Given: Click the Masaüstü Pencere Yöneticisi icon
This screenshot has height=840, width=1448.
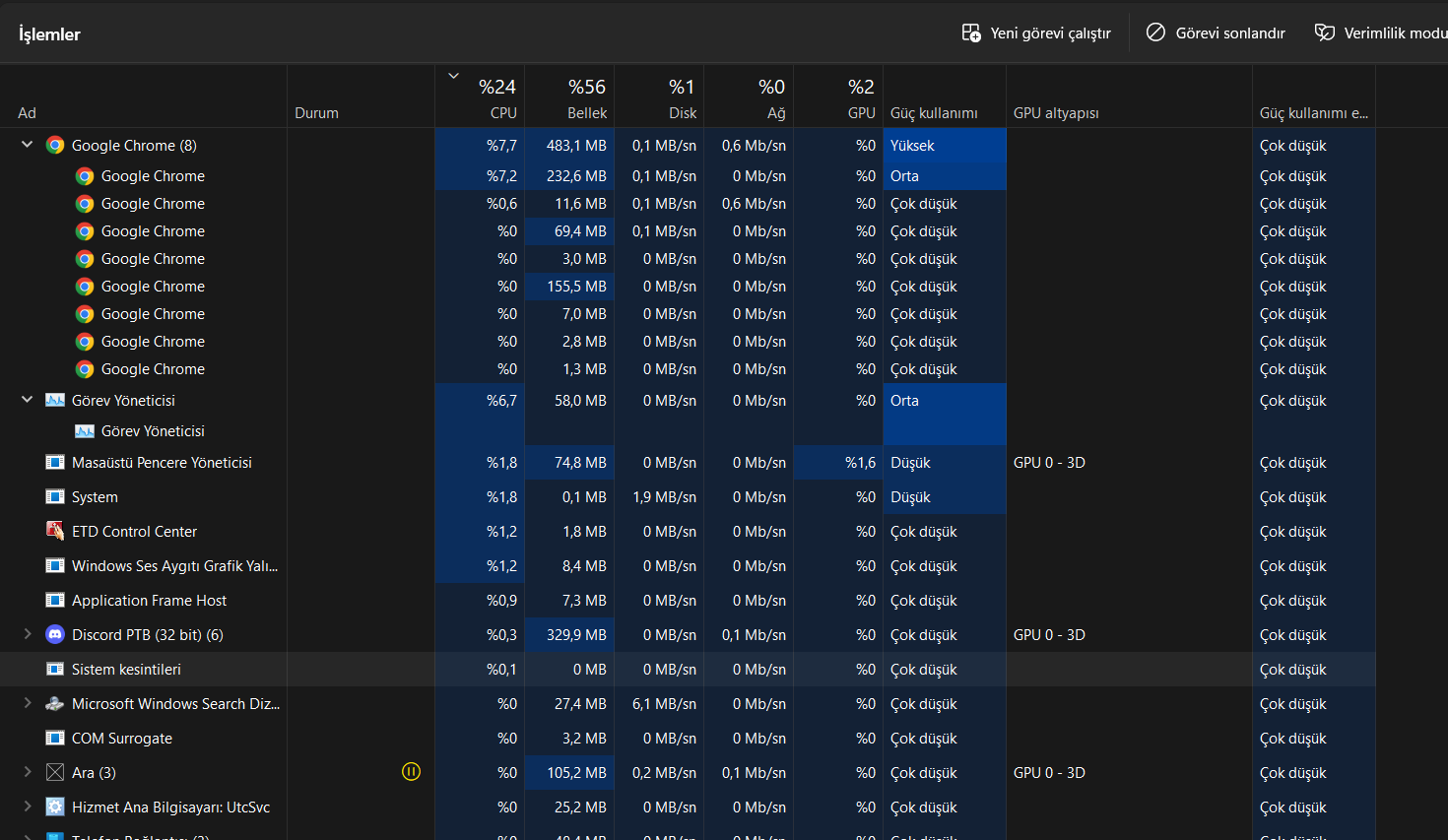Looking at the screenshot, I should pos(55,463).
